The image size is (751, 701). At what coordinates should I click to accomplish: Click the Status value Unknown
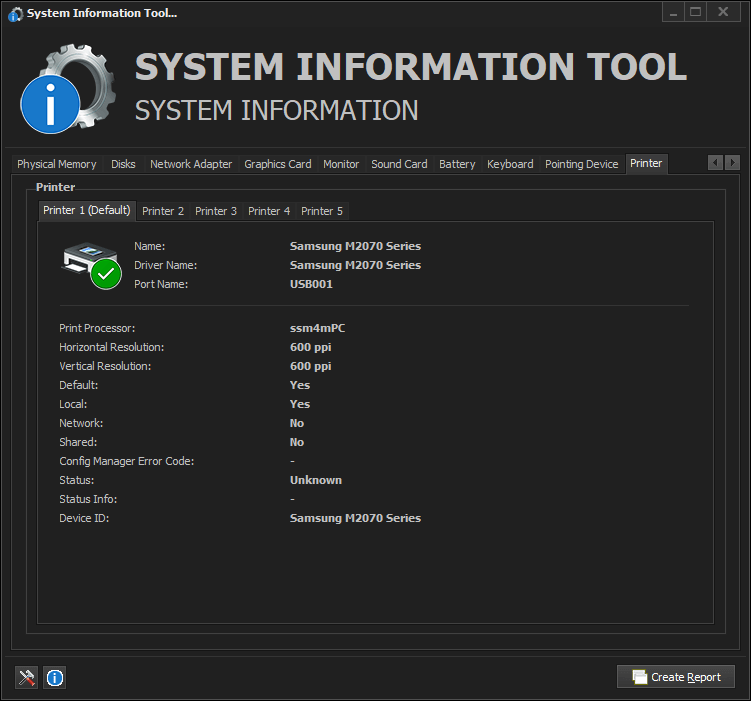pyautogui.click(x=316, y=480)
